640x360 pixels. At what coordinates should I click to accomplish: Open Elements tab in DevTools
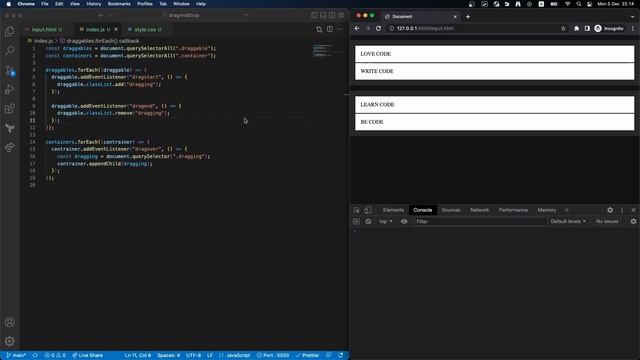[393, 210]
